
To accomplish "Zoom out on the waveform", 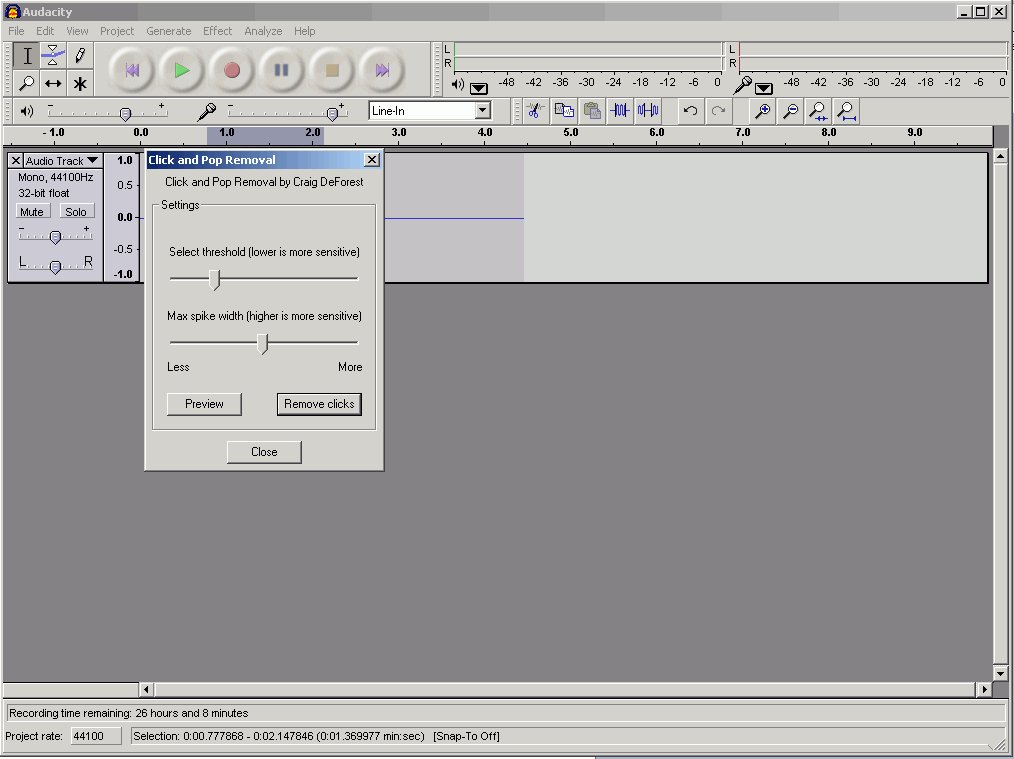I will click(790, 111).
